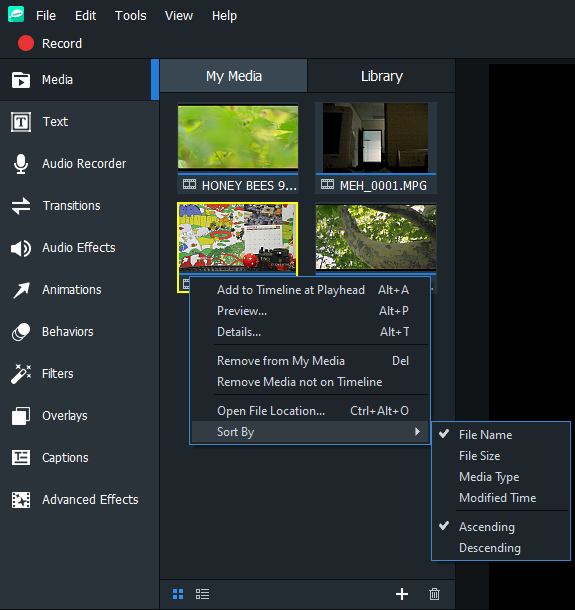Expand the Sort By submenu arrow

point(417,431)
